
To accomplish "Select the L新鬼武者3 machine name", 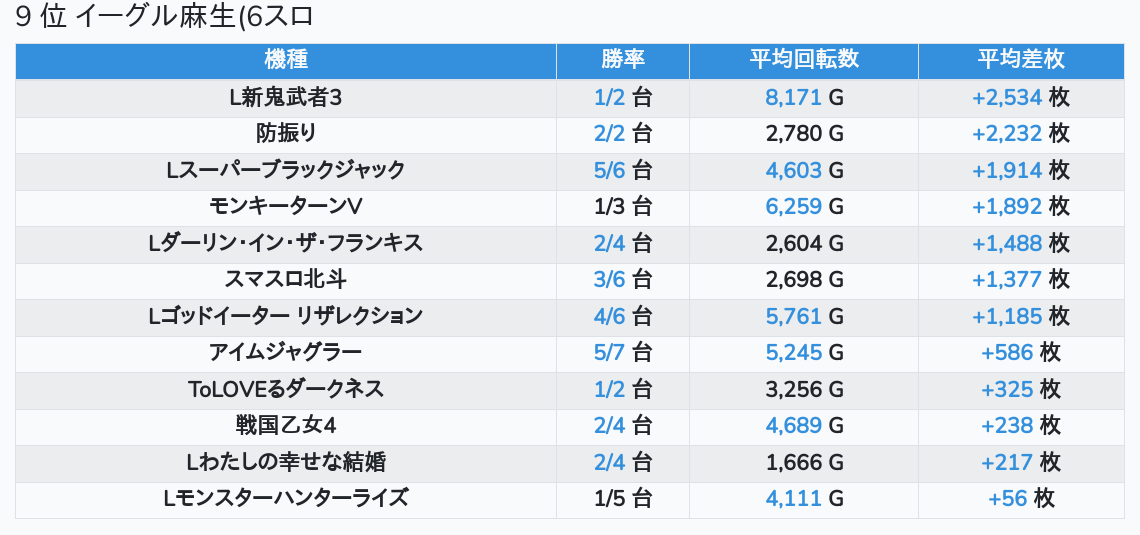I will click(286, 97).
